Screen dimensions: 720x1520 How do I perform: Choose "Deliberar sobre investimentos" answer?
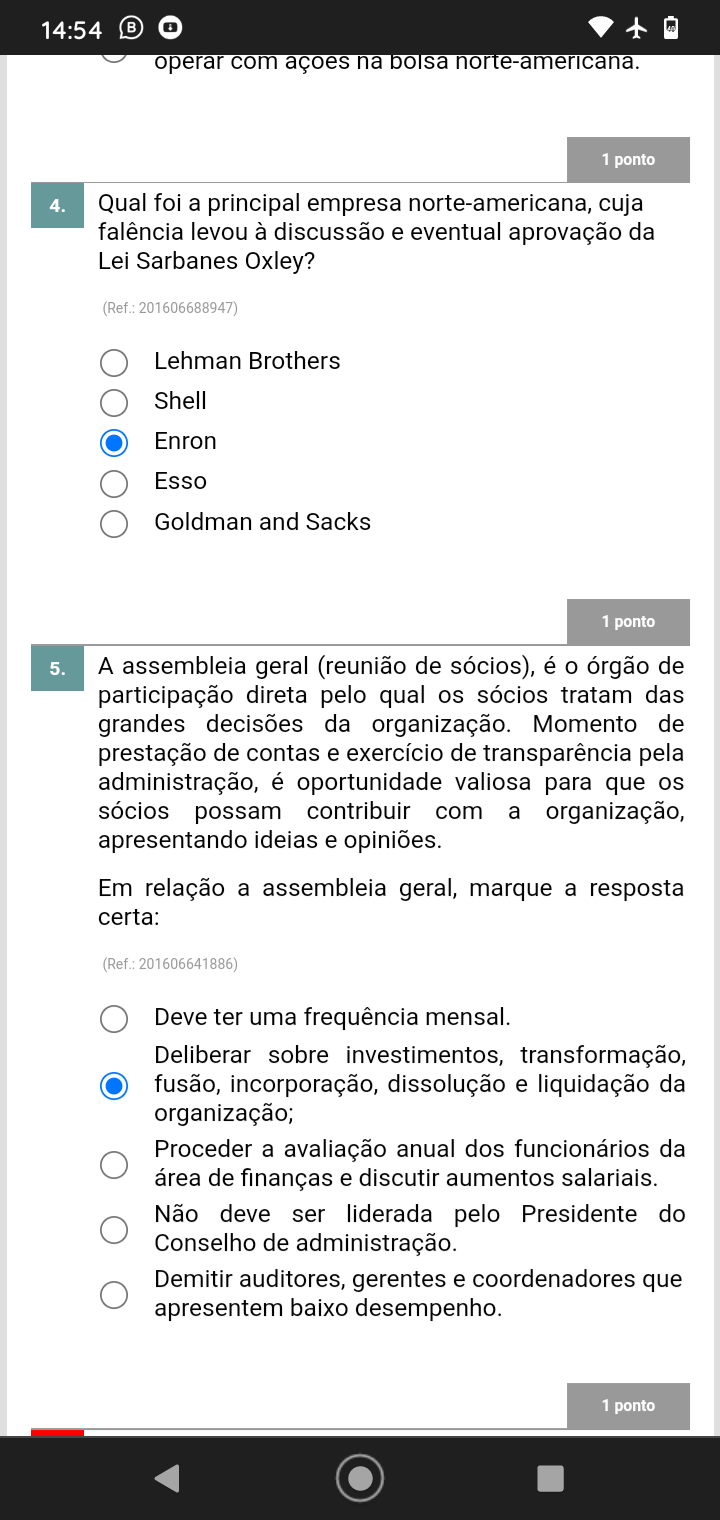[x=114, y=1085]
